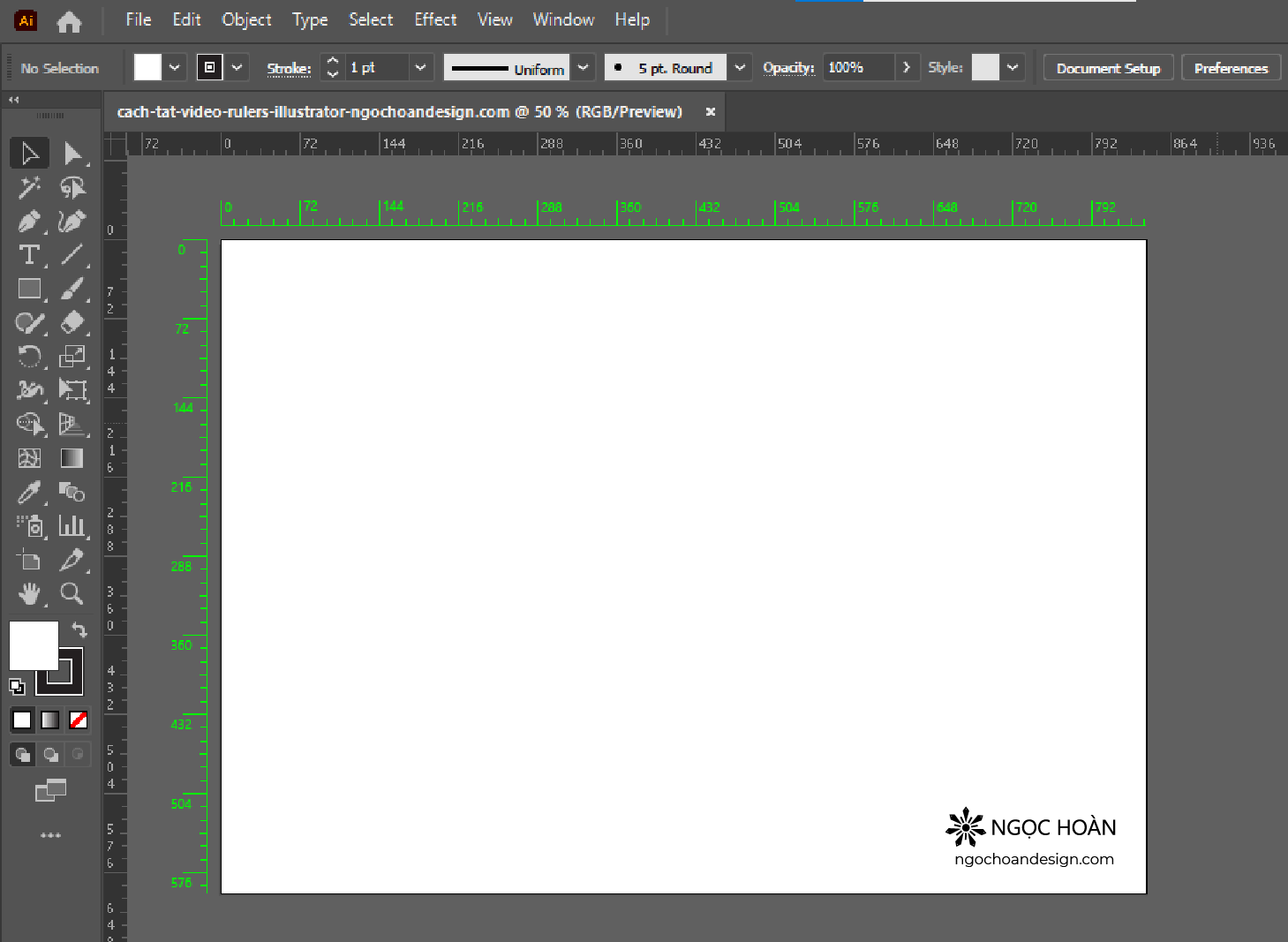Select the Eyedropper tool
This screenshot has width=1288, height=942.
click(x=29, y=493)
